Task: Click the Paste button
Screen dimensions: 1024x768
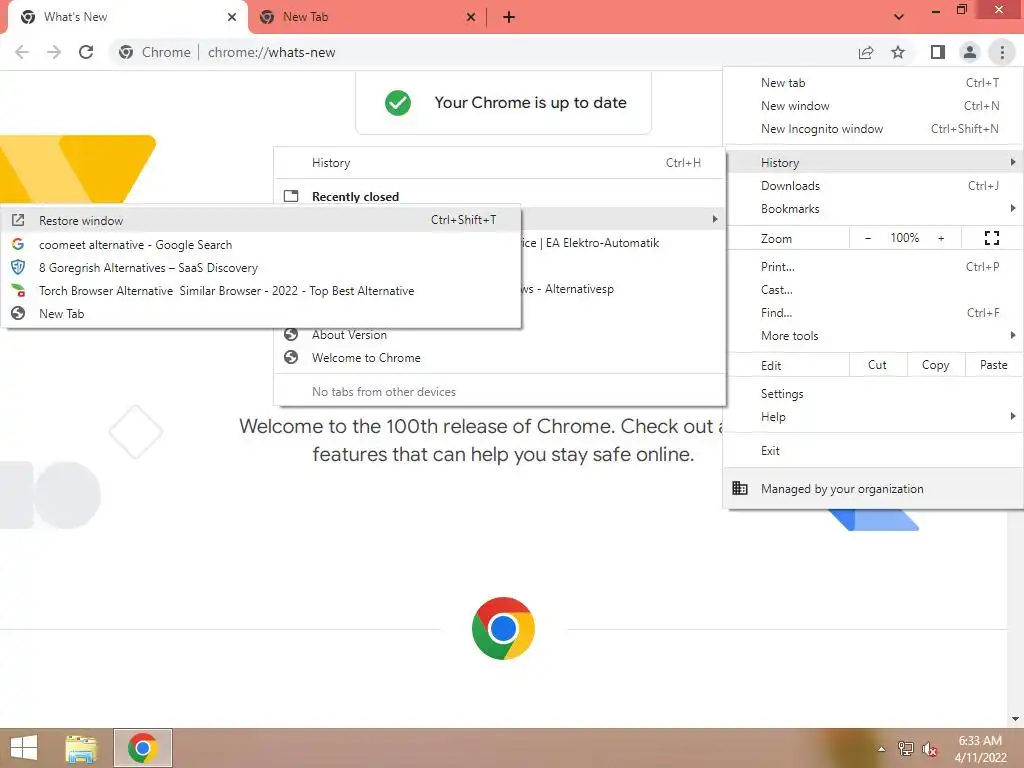Action: 993,365
